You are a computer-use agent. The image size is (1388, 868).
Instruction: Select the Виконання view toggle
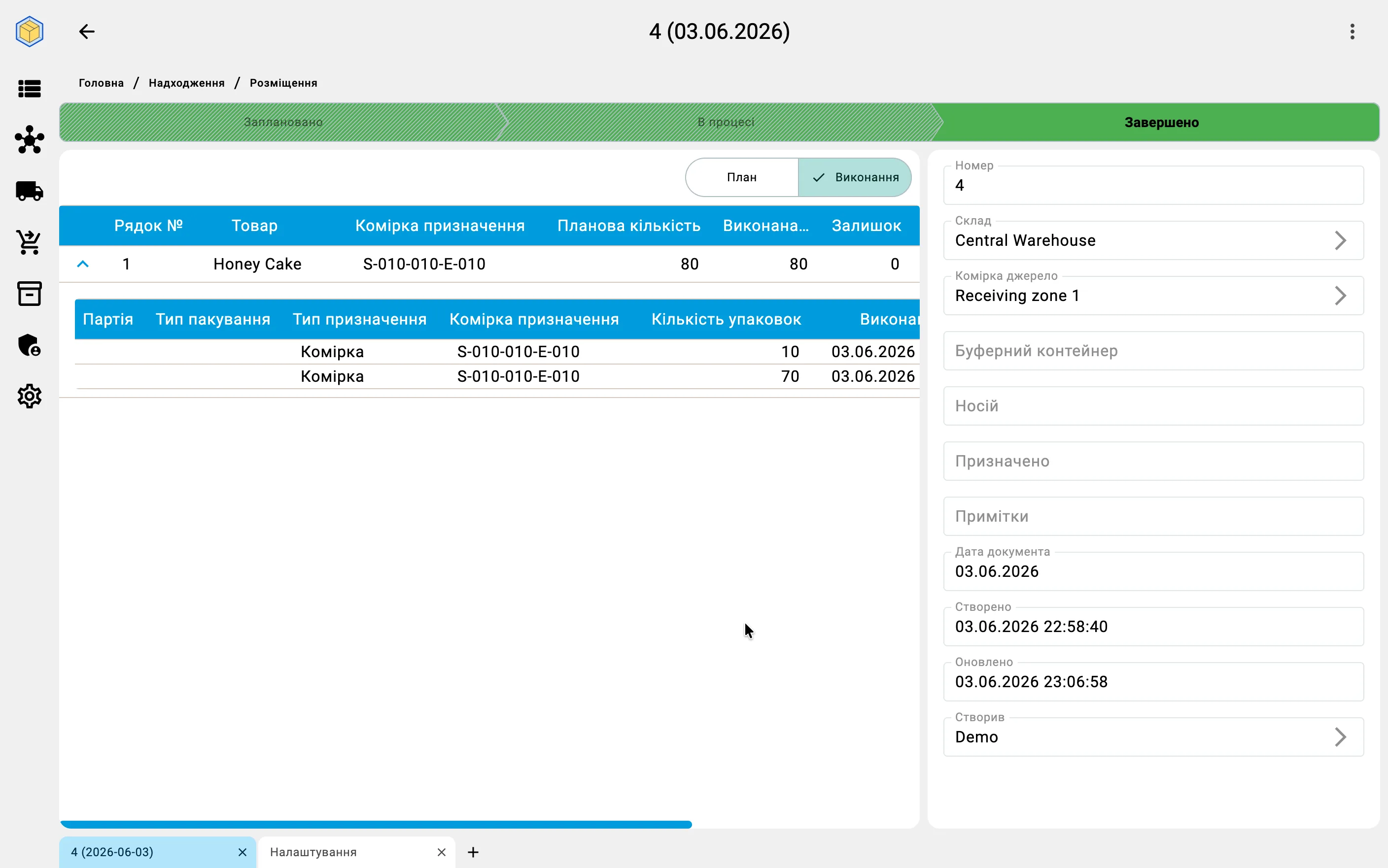tap(855, 177)
